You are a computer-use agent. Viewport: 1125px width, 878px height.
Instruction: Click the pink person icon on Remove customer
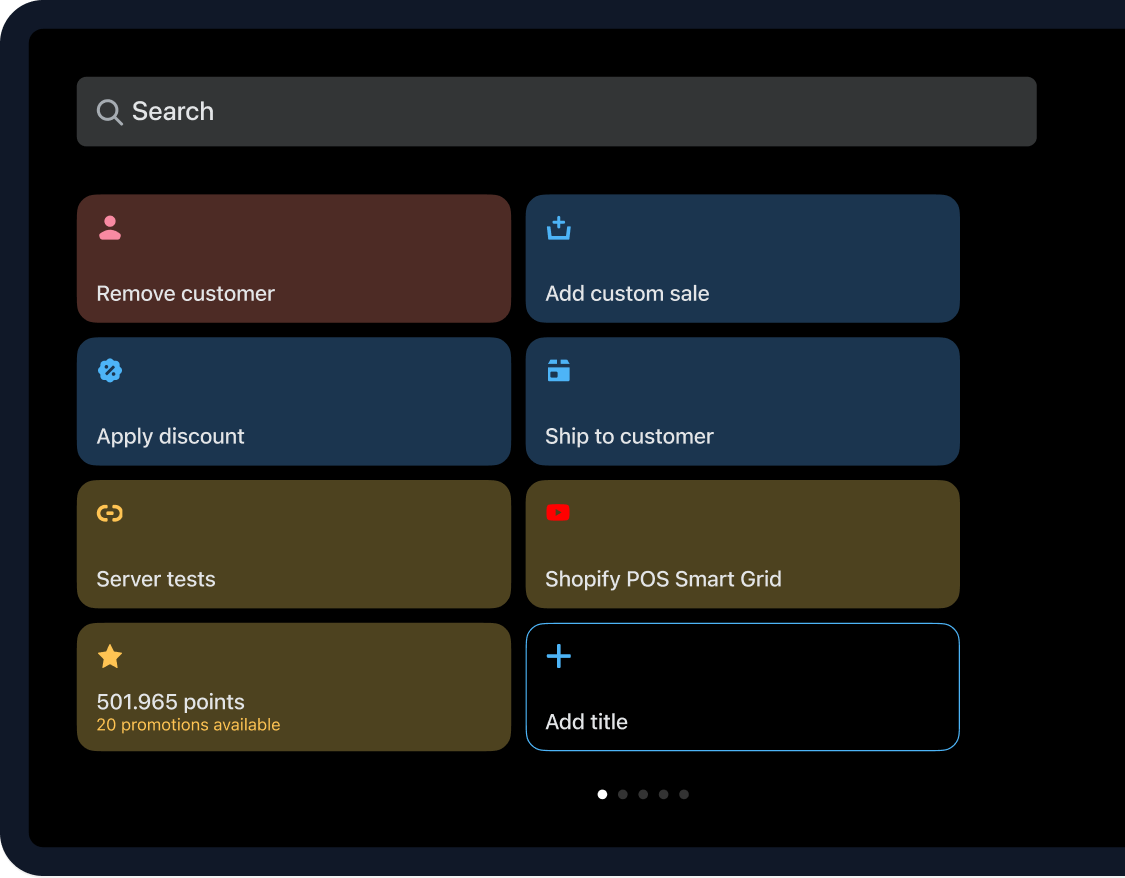tap(110, 227)
